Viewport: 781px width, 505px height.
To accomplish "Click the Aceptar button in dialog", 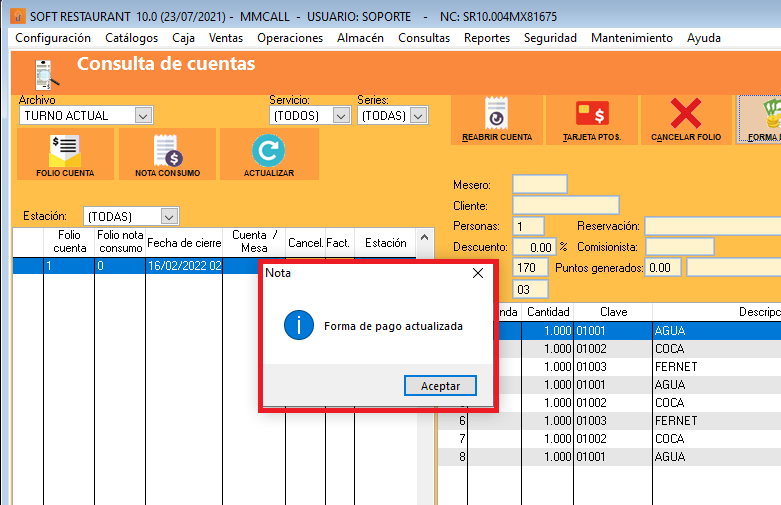I will (440, 386).
